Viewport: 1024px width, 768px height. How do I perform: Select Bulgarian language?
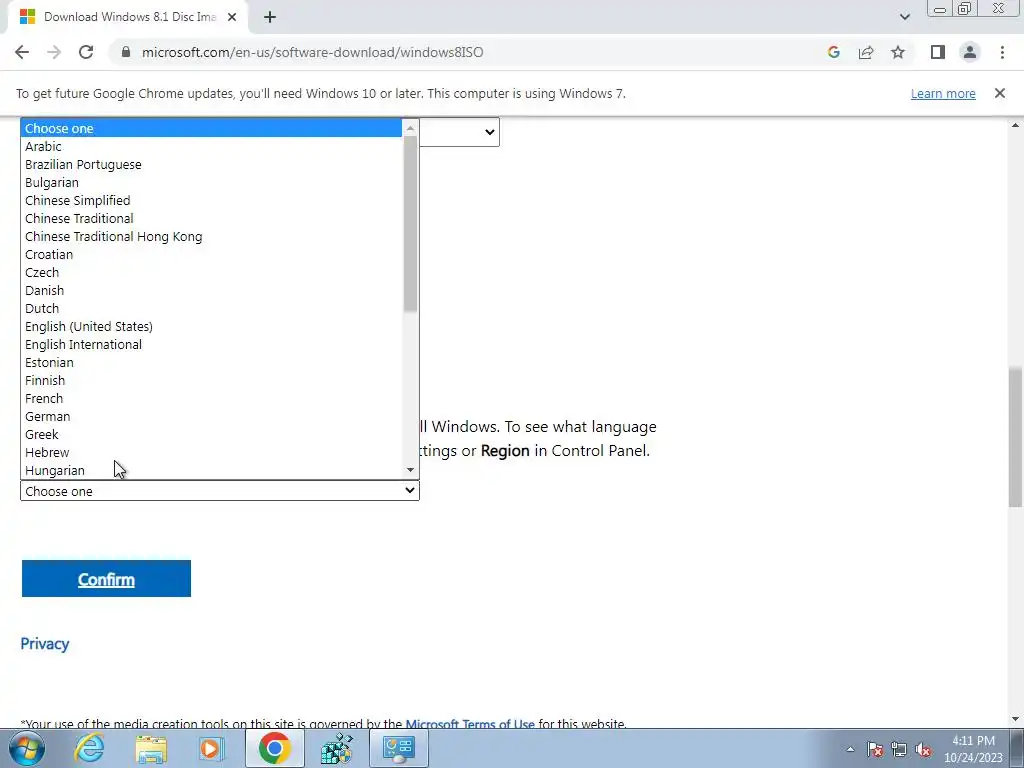[213, 182]
